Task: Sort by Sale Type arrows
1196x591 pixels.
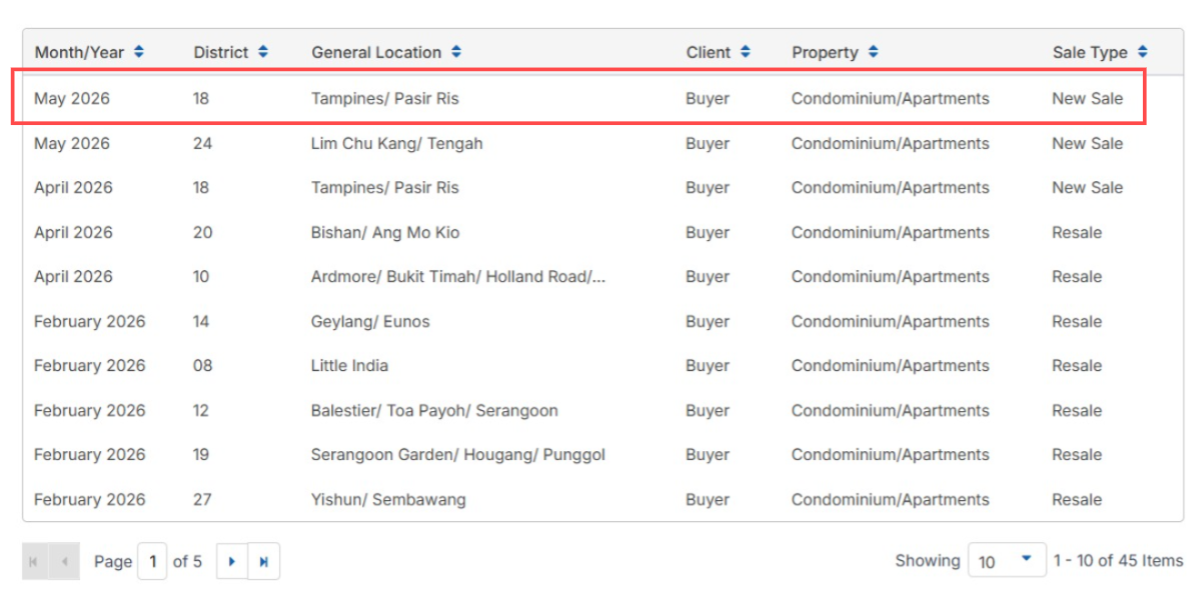Action: point(1142,52)
